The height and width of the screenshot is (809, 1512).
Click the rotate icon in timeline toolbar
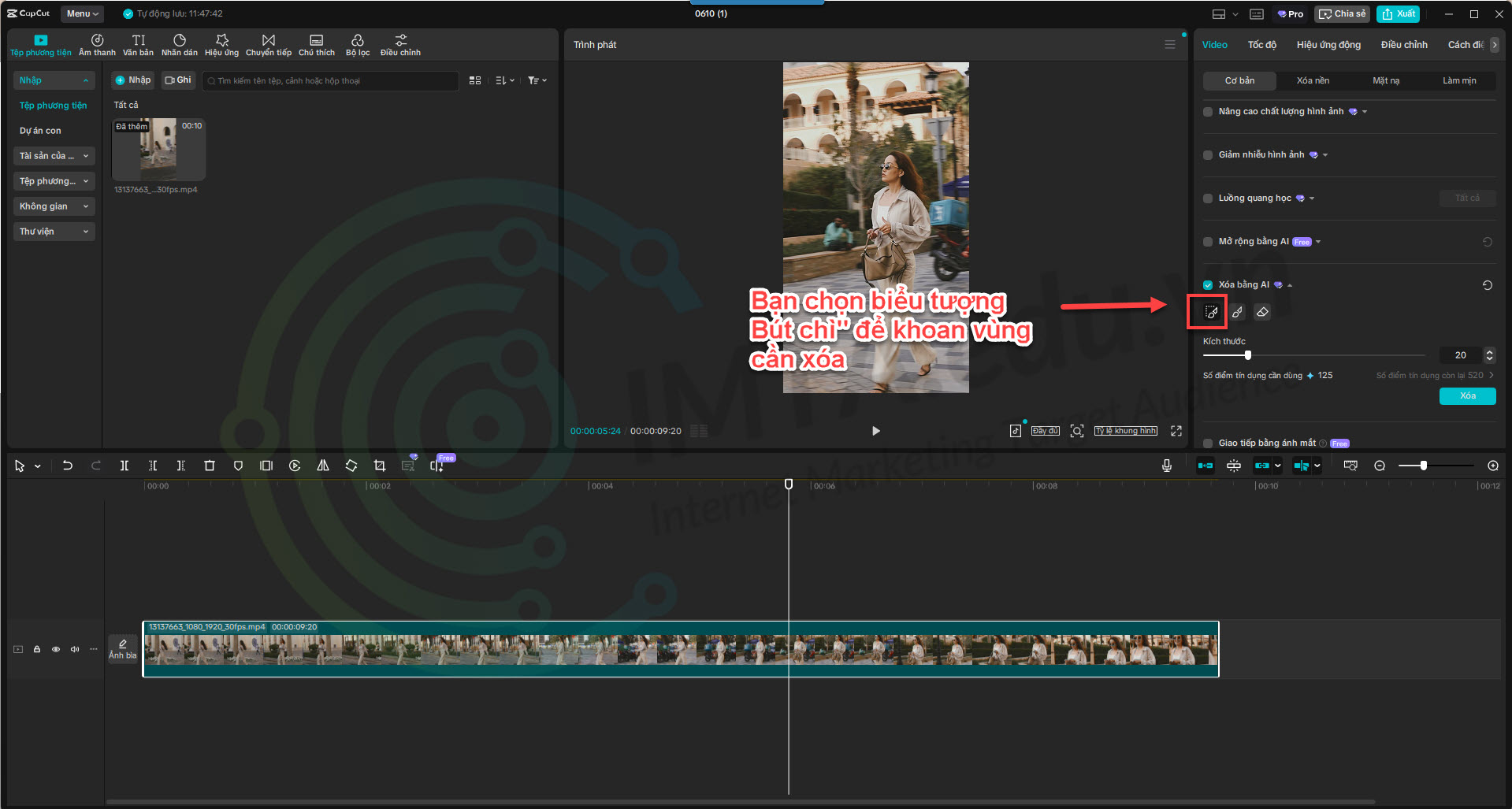tap(351, 466)
